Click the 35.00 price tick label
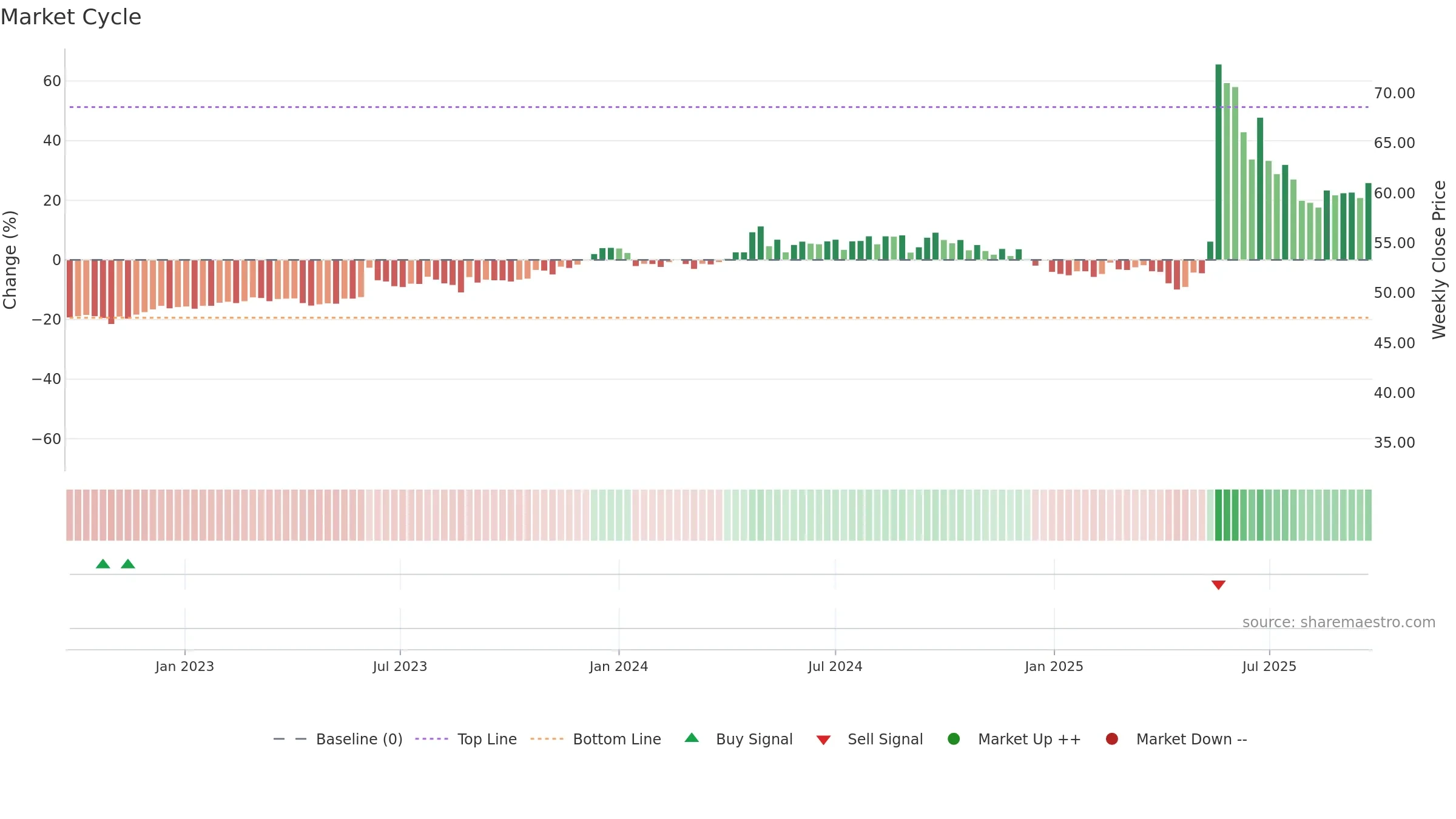Screen dimensions: 1456x819 pos(1394,443)
